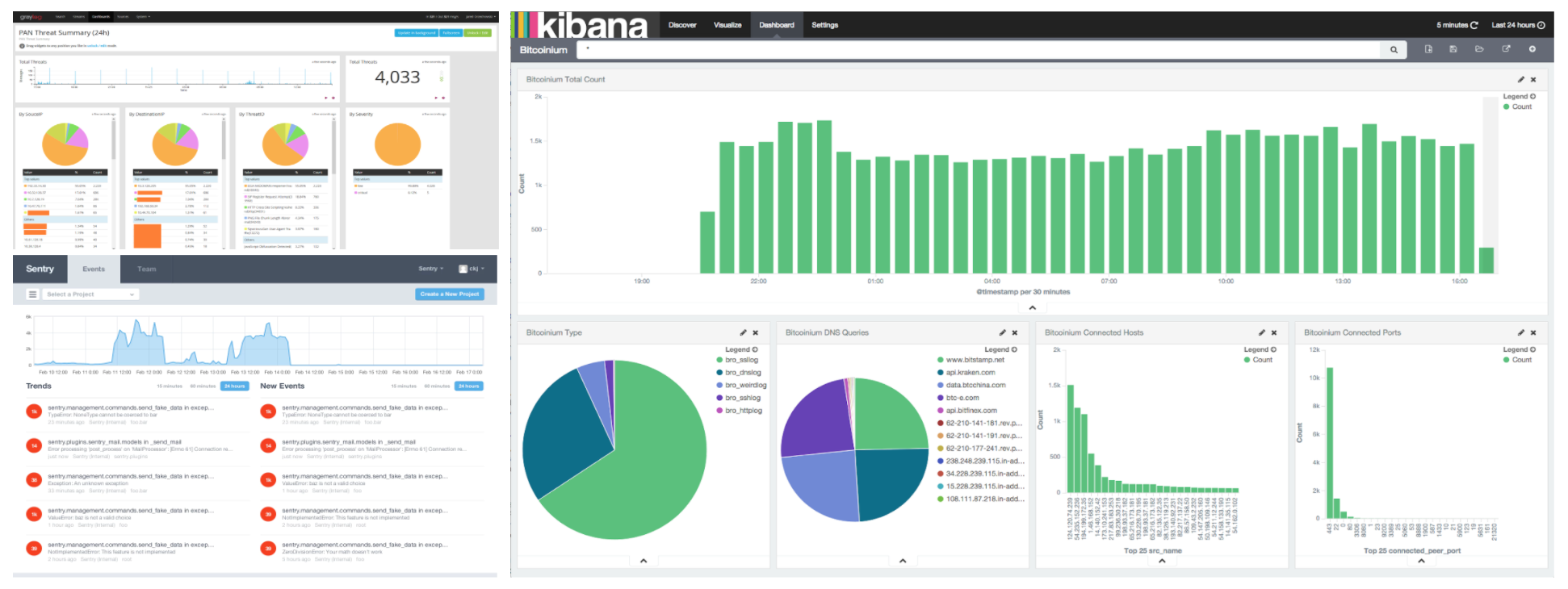The image size is (1568, 589).
Task: Edit the Bitcoinium Connected Hosts panel
Action: (x=1262, y=332)
